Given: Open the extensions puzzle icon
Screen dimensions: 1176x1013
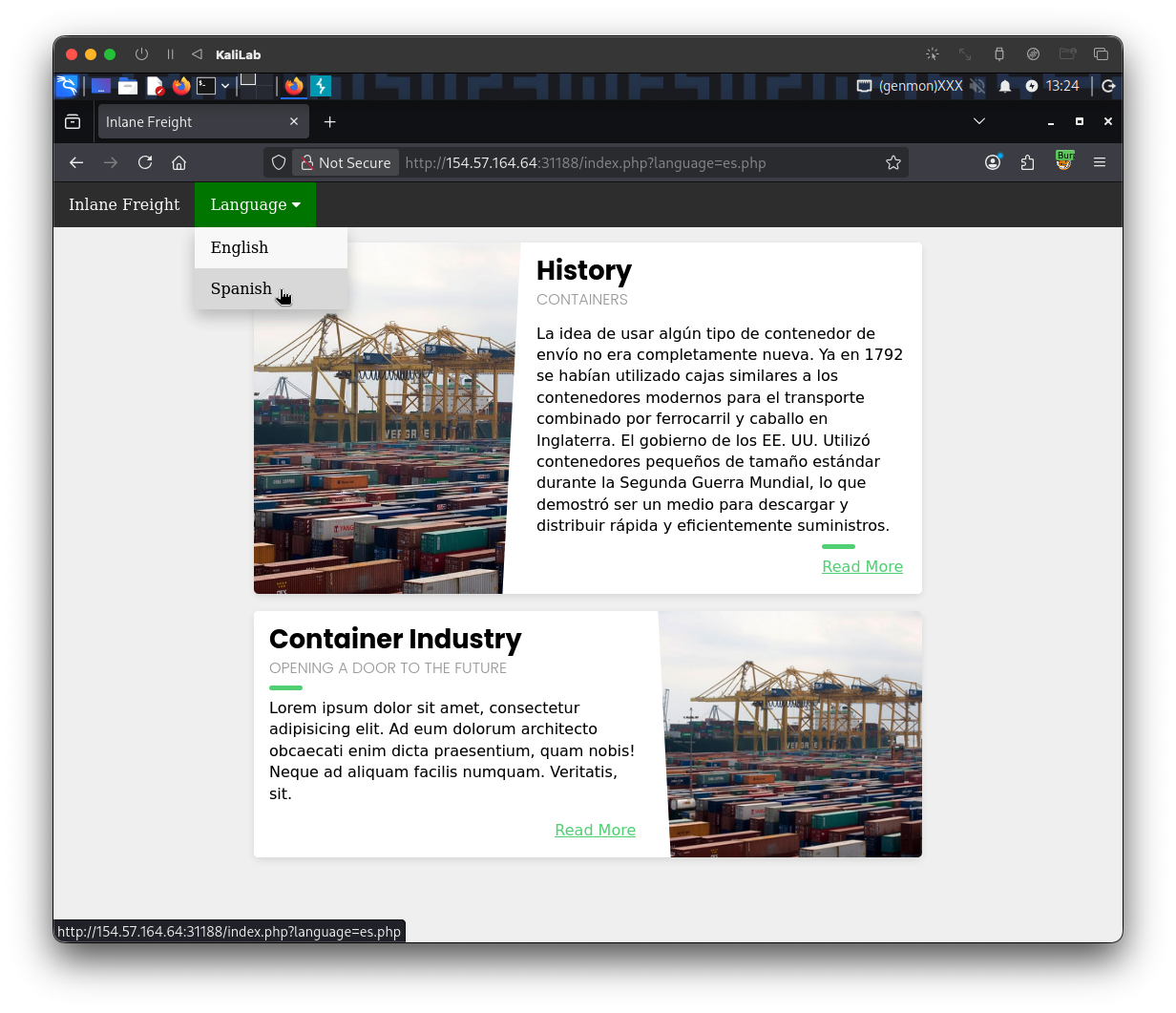Looking at the screenshot, I should (x=1028, y=163).
